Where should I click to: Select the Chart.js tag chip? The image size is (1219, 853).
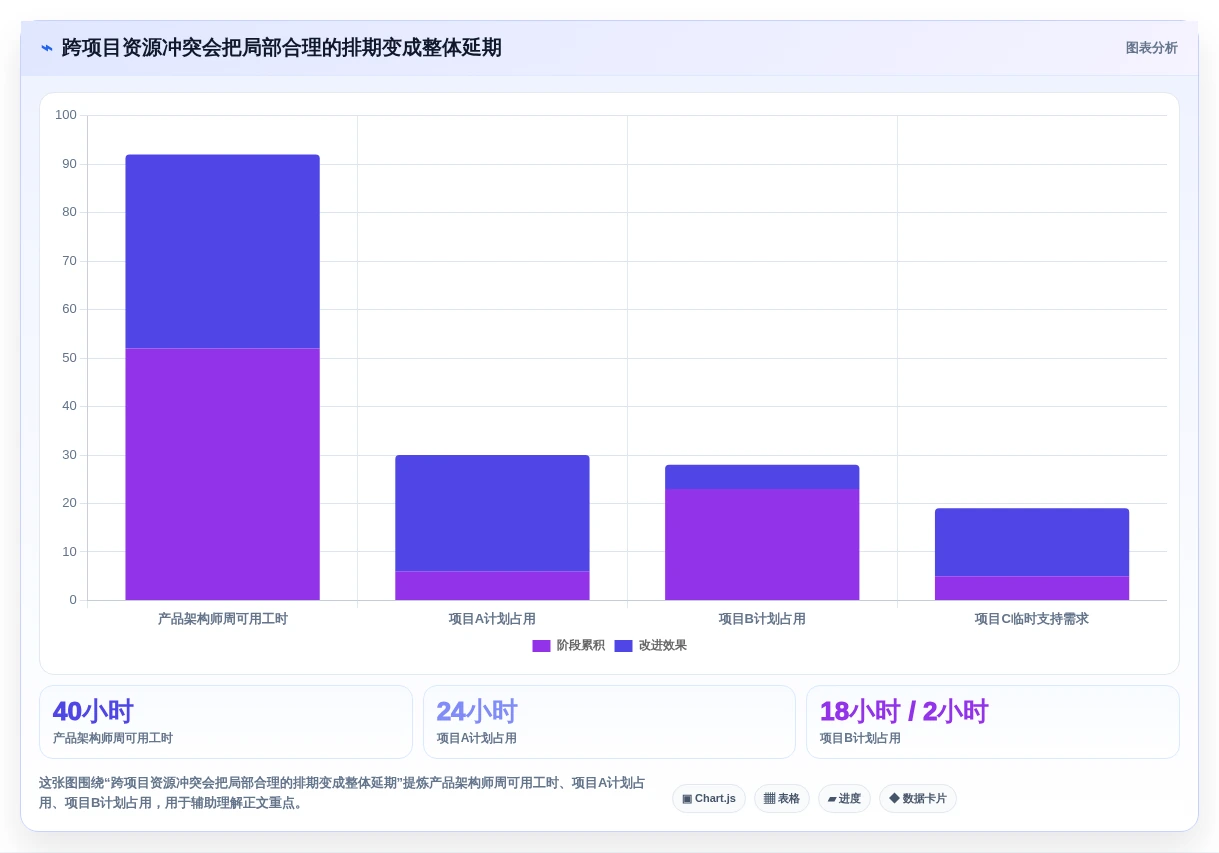point(709,798)
